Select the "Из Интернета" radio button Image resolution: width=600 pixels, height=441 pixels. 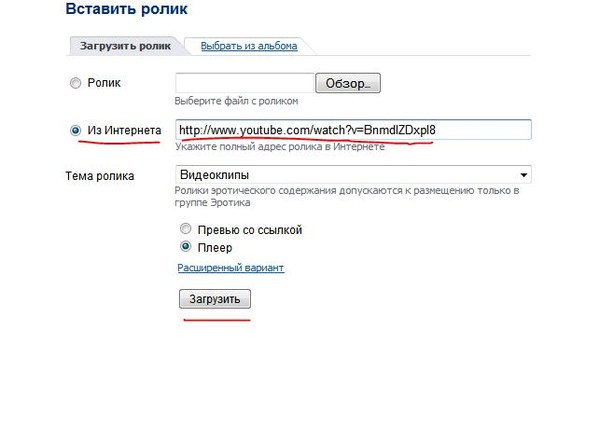tap(76, 131)
